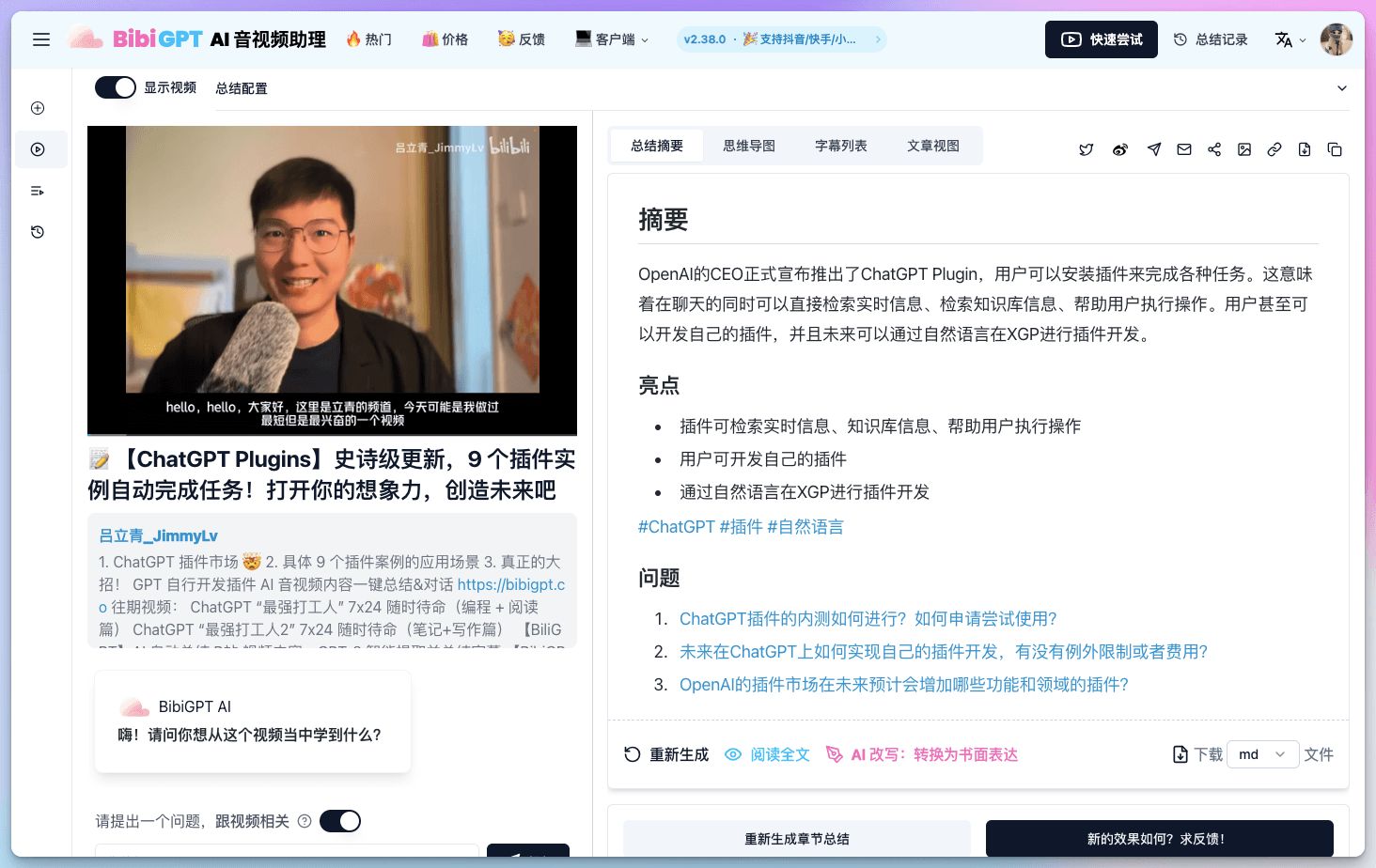Click the video player thumbnail

332,280
